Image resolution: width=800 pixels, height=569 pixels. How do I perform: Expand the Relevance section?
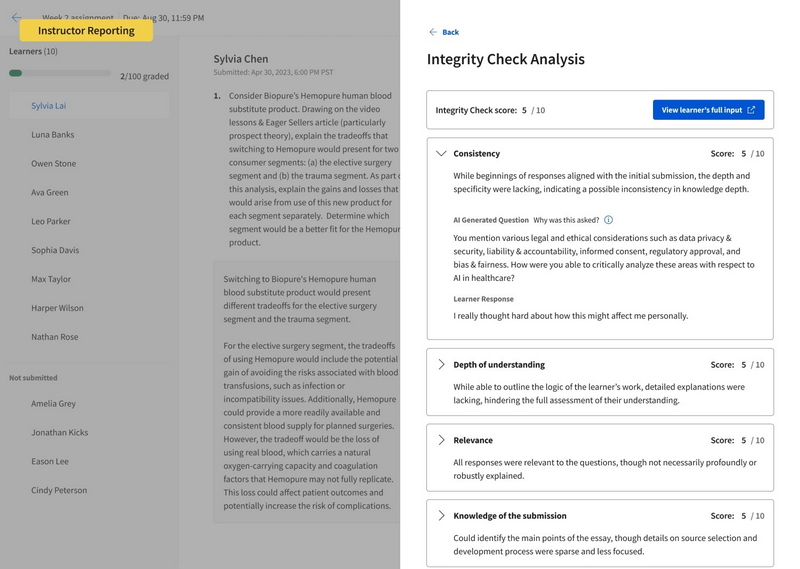click(441, 440)
